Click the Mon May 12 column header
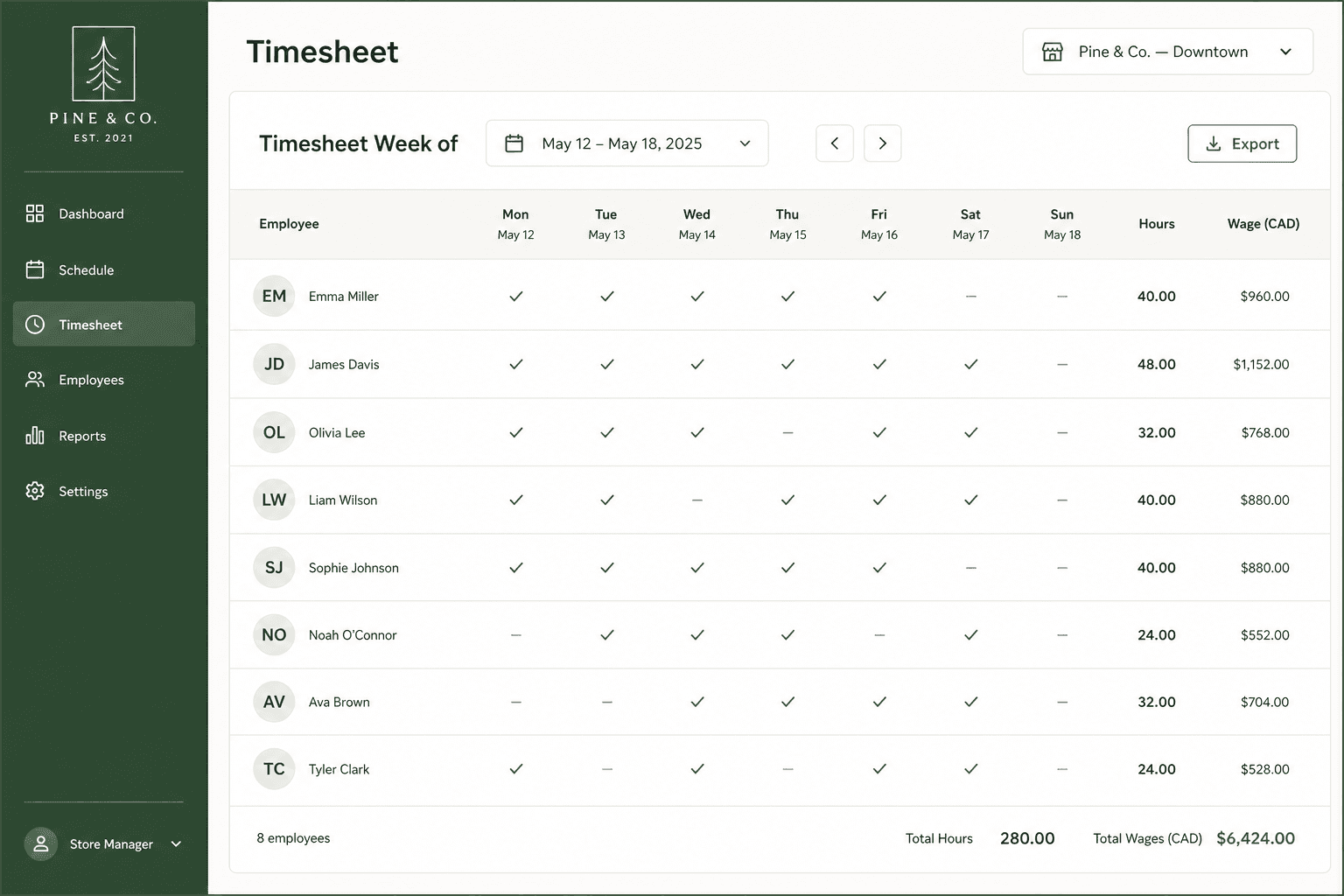Screen dimensions: 1344x896 point(516,224)
